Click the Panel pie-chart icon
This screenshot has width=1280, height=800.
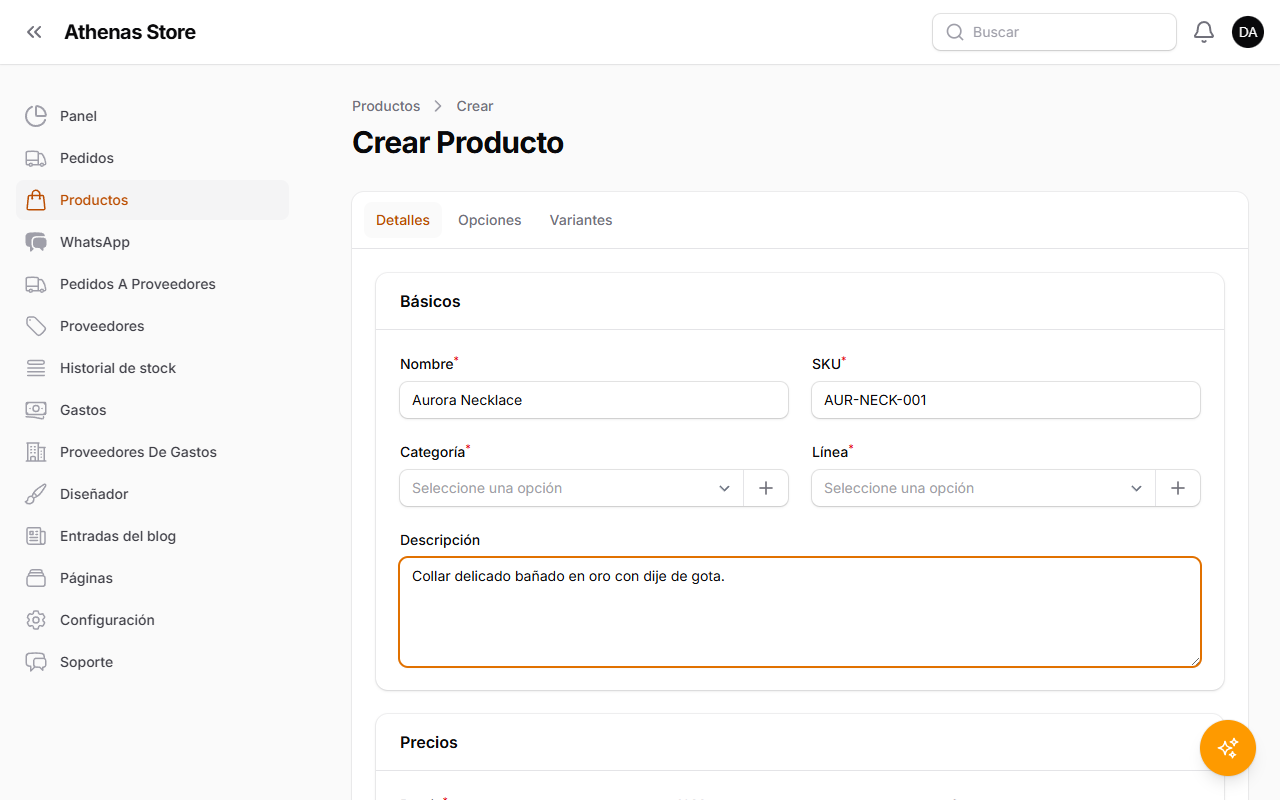(36, 116)
